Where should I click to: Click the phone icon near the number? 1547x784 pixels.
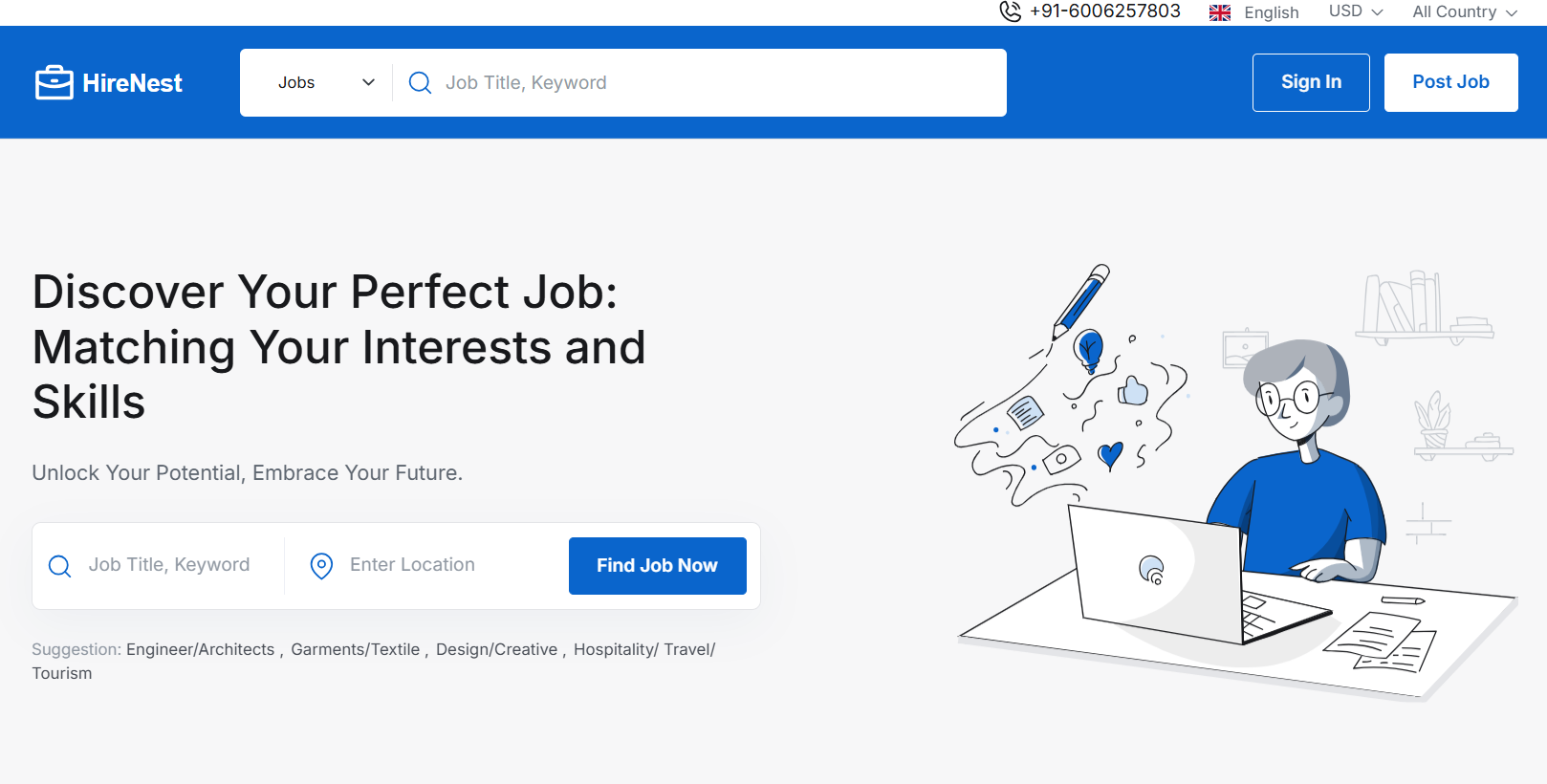[1009, 11]
